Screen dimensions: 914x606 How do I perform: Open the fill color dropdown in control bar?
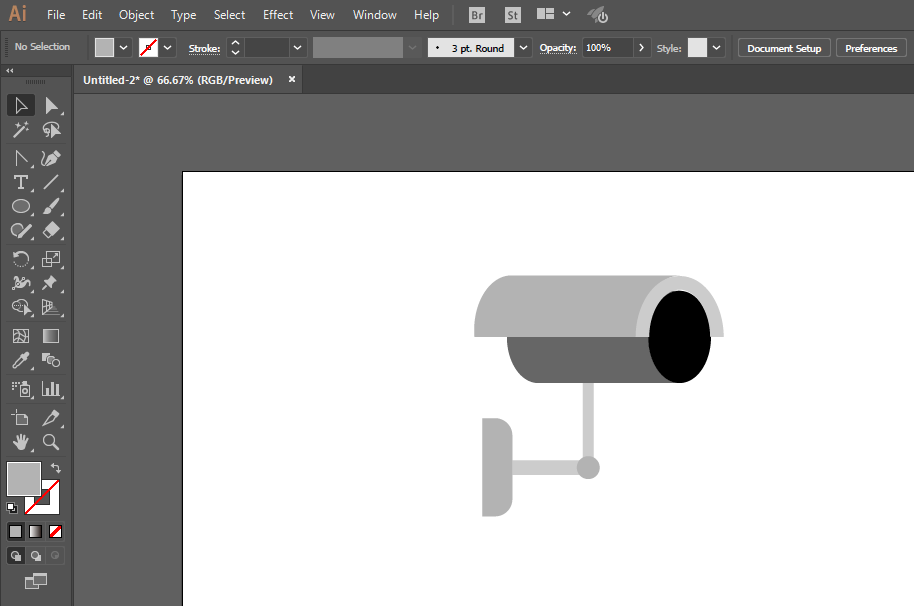tap(124, 48)
